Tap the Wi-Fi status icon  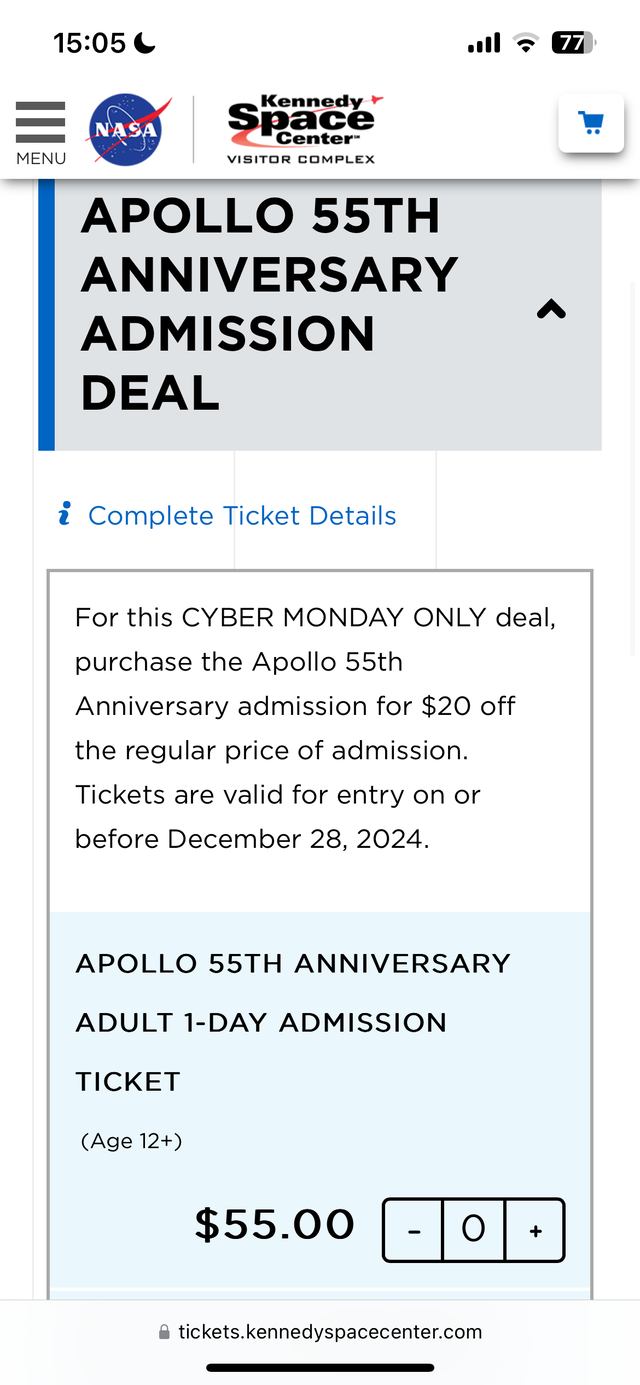click(x=525, y=43)
